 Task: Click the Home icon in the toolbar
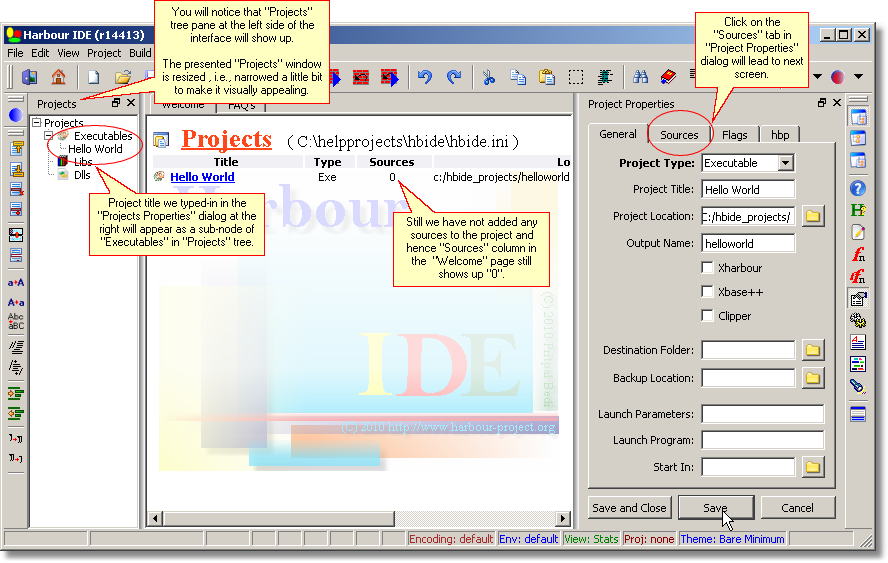(58, 77)
